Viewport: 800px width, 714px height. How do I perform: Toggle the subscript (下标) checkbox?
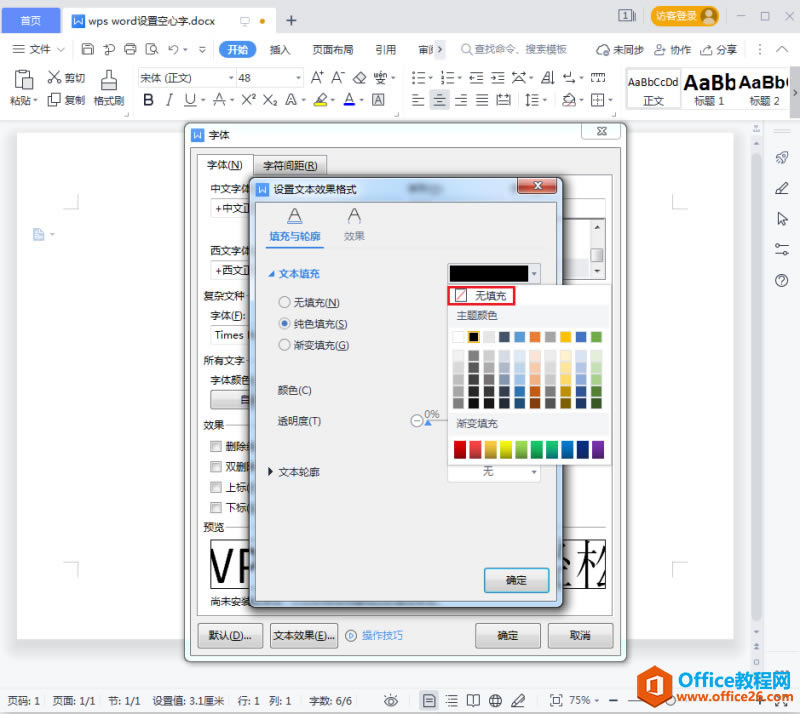(216, 508)
